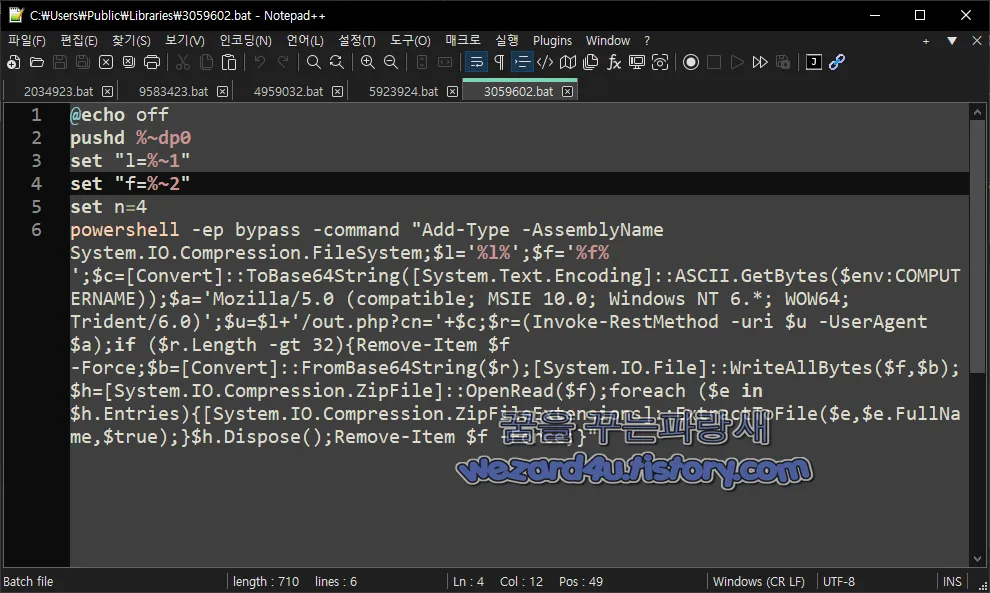The height and width of the screenshot is (593, 990).
Task: Switch to the 5923924.bat tab
Action: (x=403, y=92)
